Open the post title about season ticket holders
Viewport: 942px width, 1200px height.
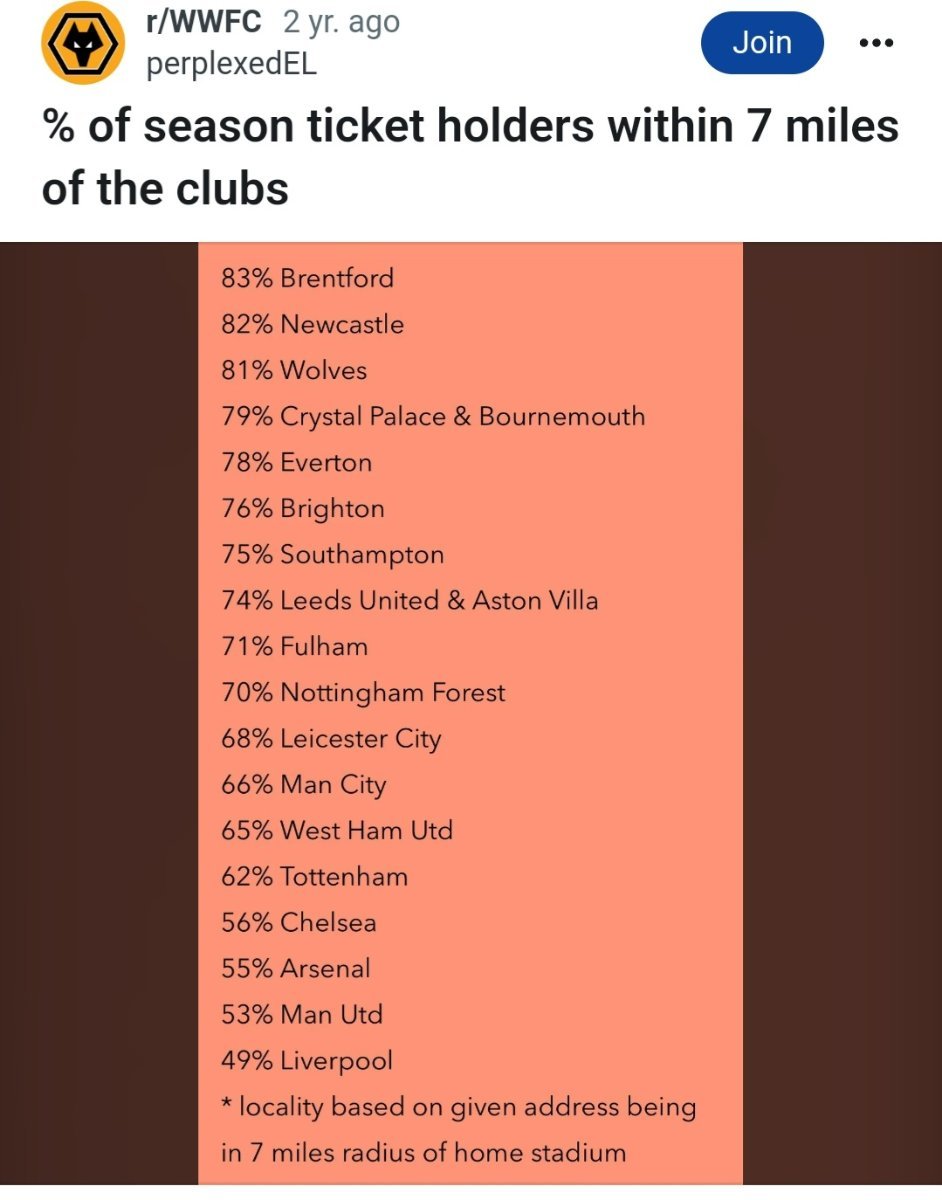tap(470, 157)
